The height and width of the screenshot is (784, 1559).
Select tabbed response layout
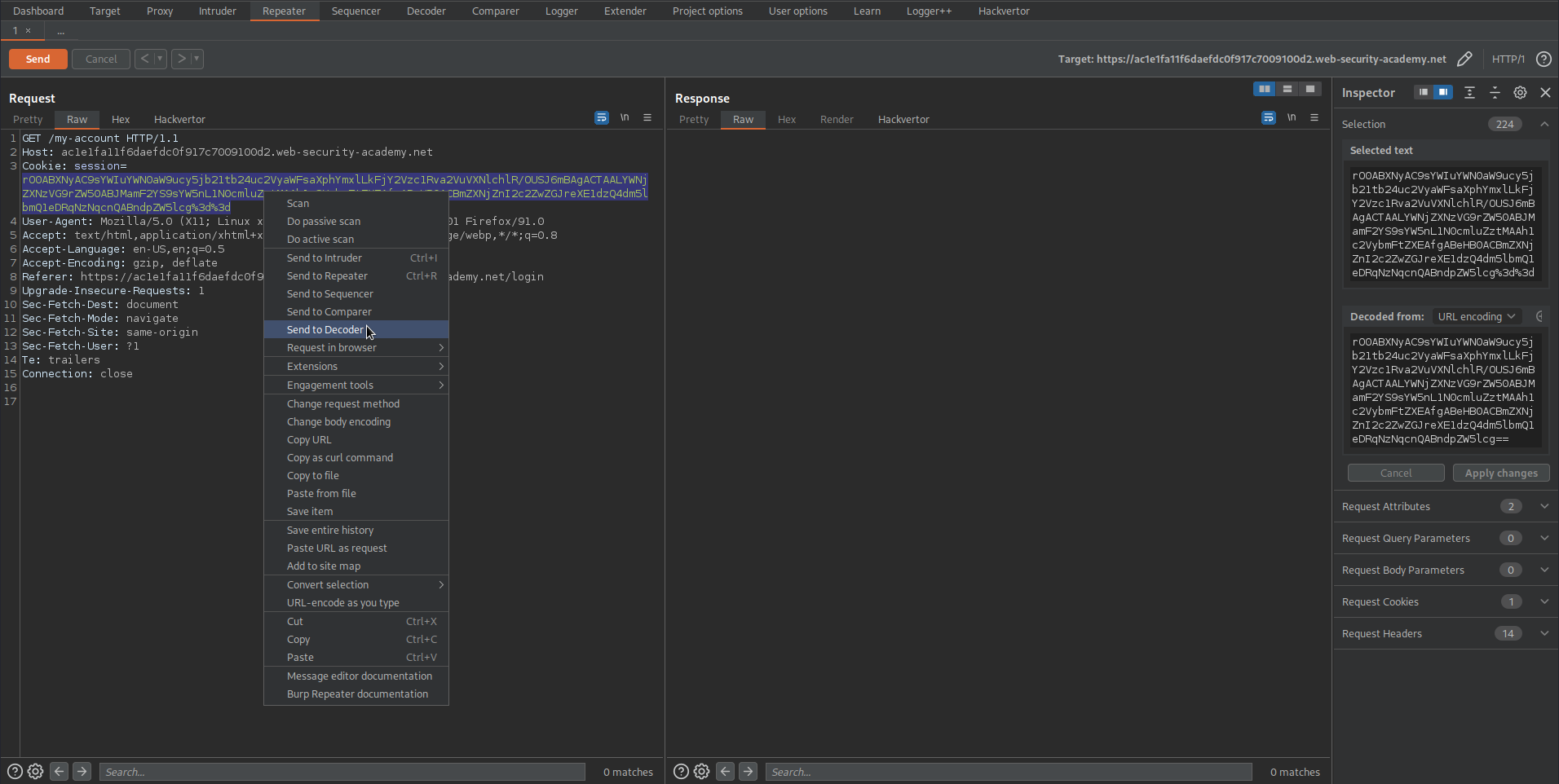1310,89
